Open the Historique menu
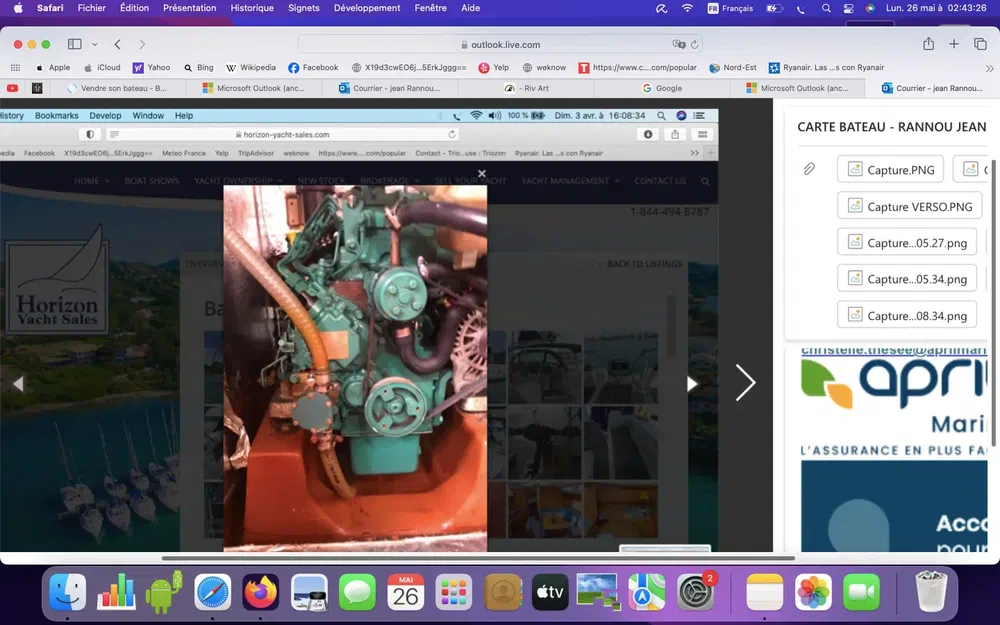 [252, 8]
